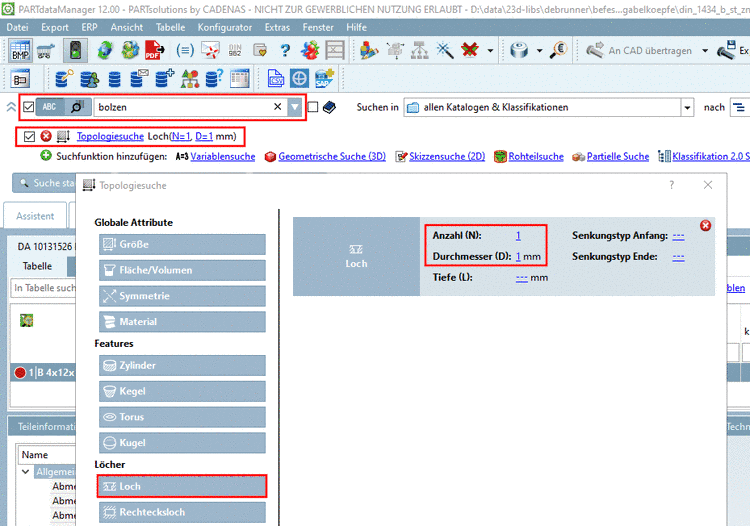Toggle checkbox left of book icon
Viewport: 750px width, 526px height.
(312, 107)
